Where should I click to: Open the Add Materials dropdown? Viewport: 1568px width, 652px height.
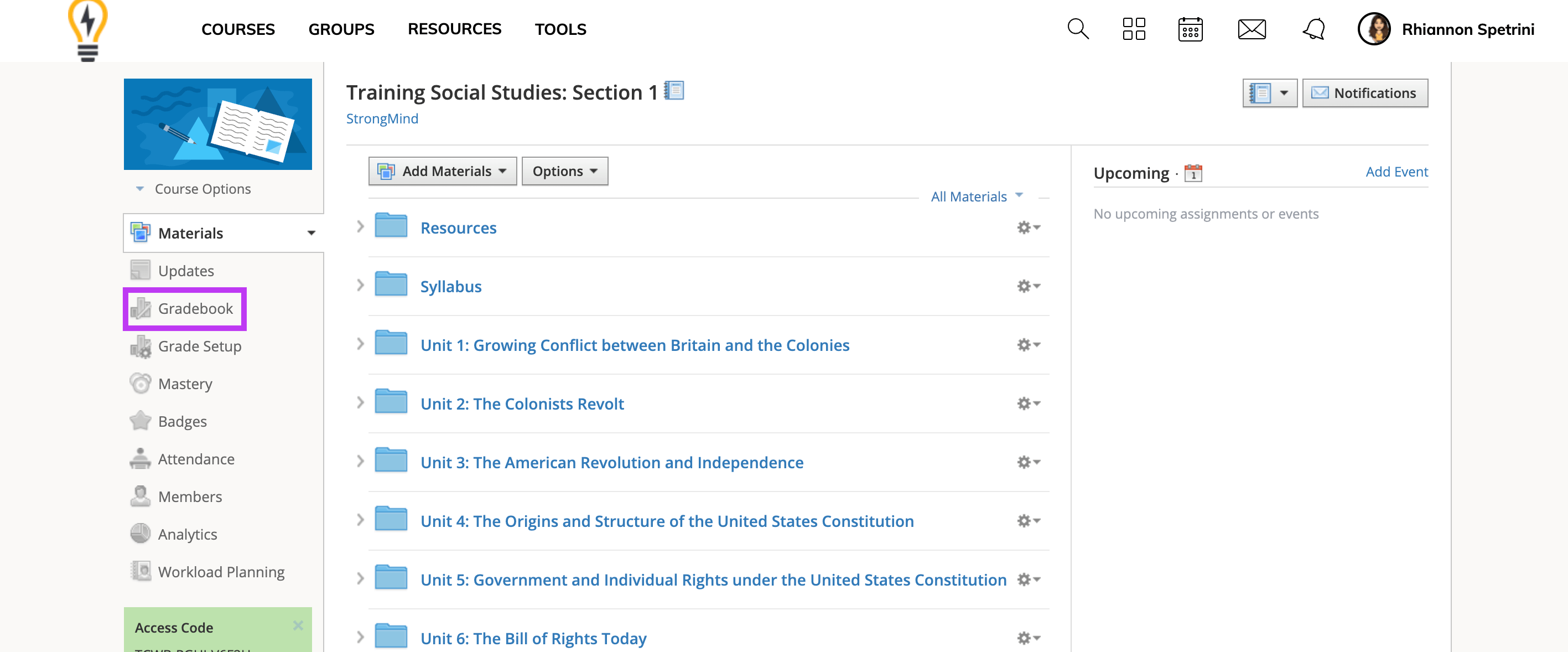(442, 171)
